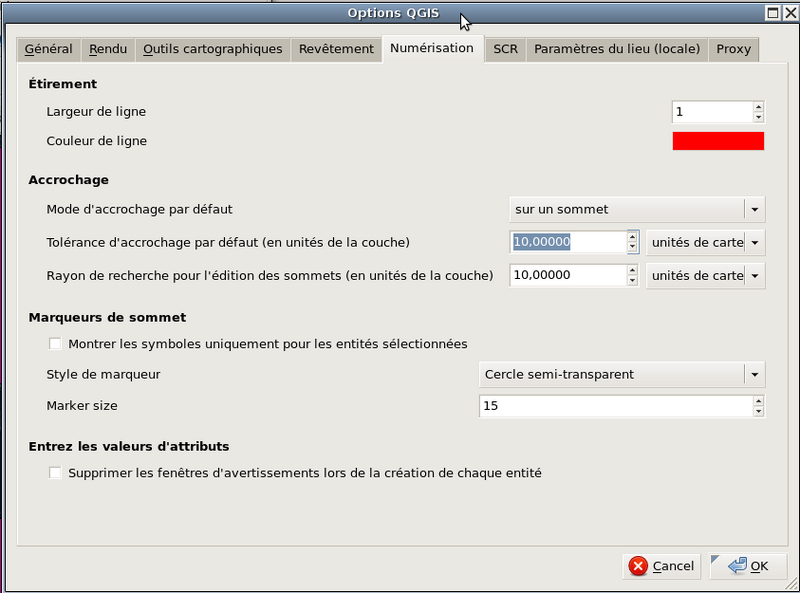This screenshot has width=800, height=593.
Task: Open the Rendu tab
Action: coord(108,50)
